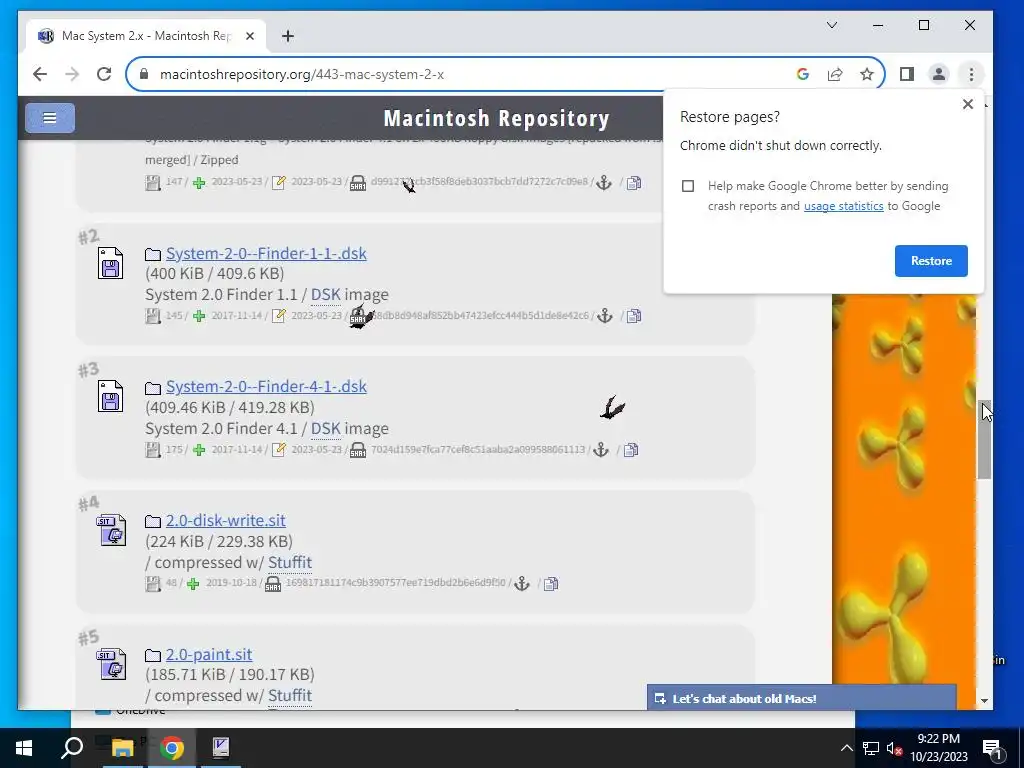Bookmark this page with star icon
Image resolution: width=1024 pixels, height=768 pixels.
tap(867, 74)
